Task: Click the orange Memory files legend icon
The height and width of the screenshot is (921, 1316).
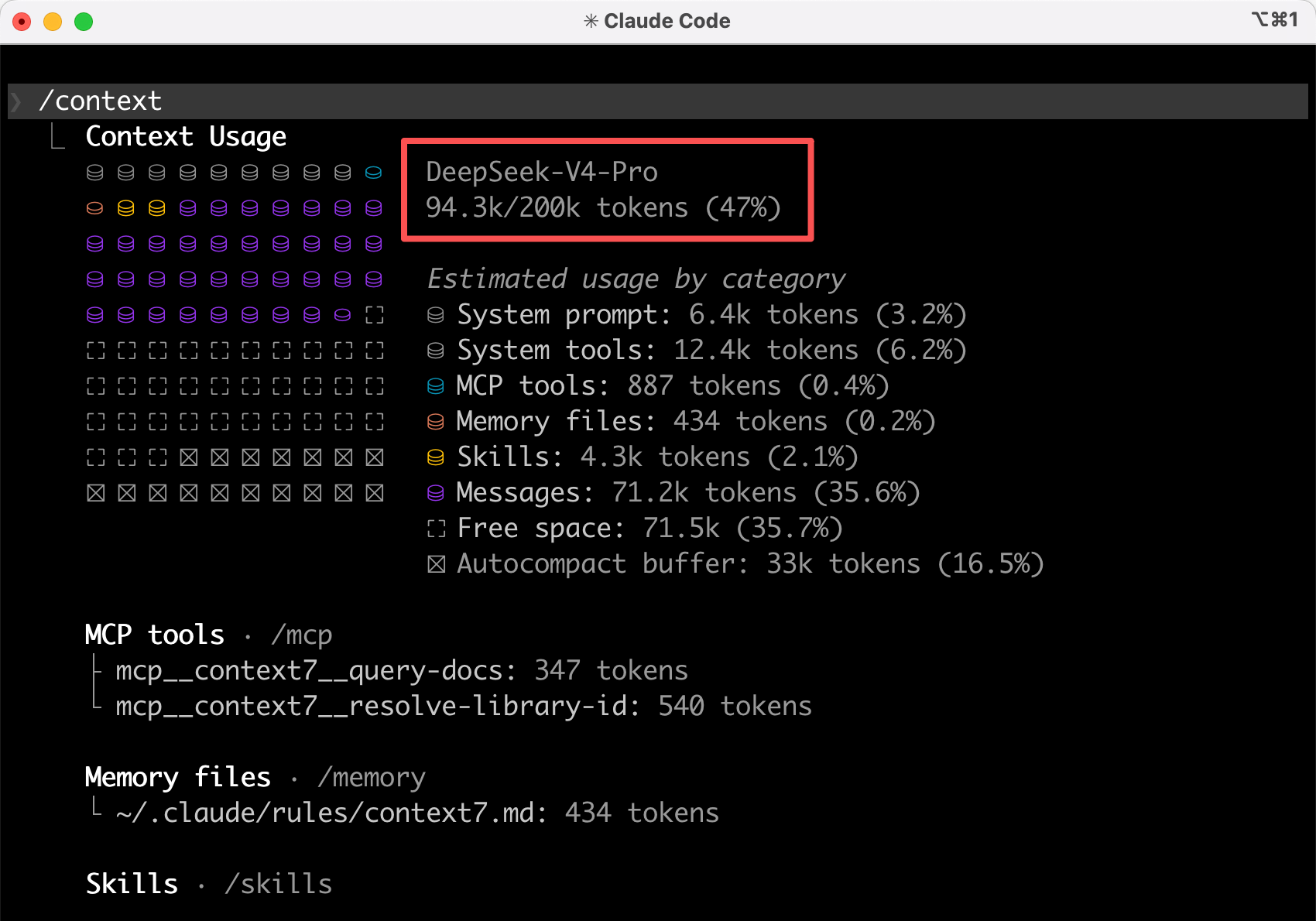Action: click(436, 422)
